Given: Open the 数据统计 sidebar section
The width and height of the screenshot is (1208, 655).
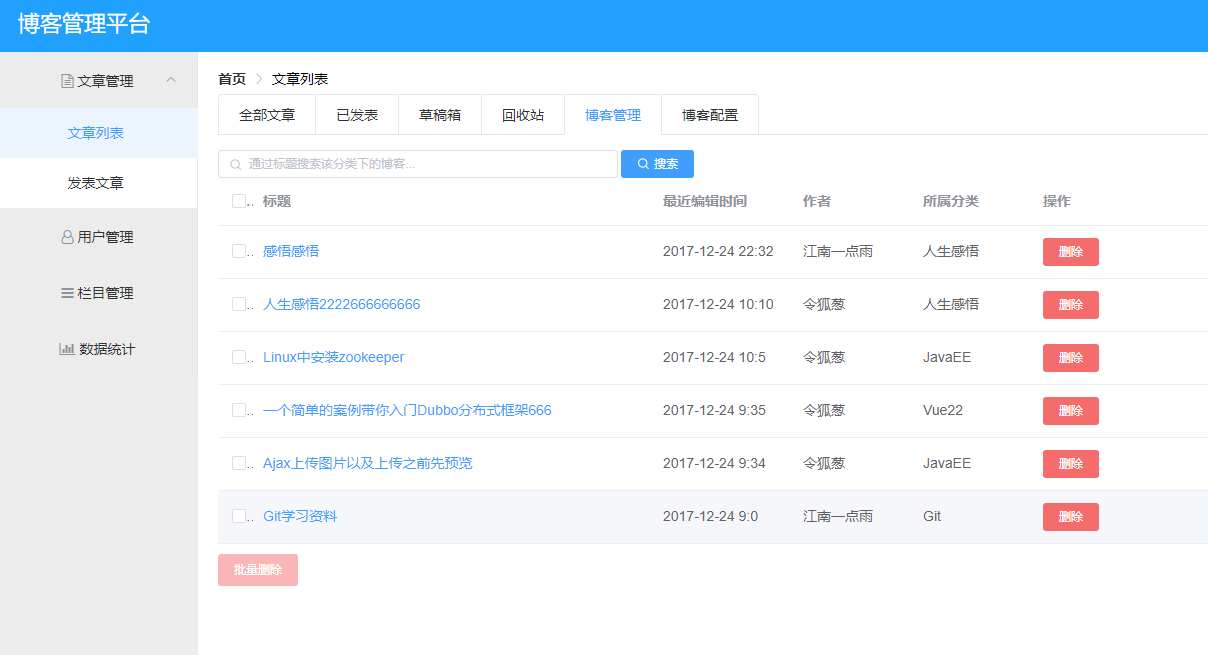Looking at the screenshot, I should tap(98, 349).
